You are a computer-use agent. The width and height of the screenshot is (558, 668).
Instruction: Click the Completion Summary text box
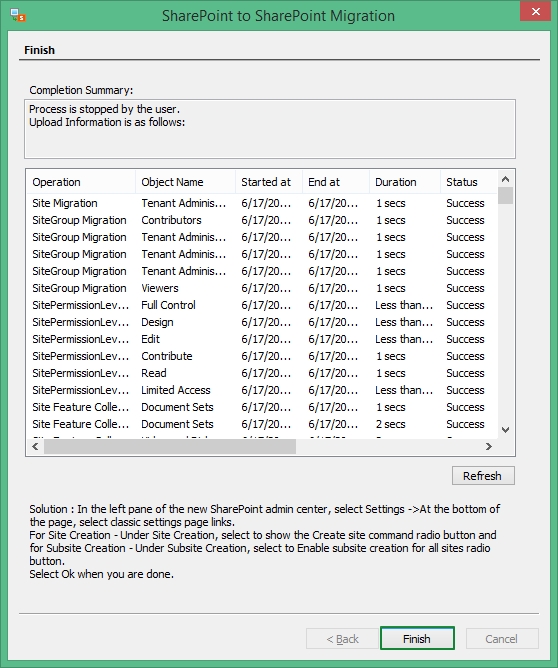click(x=270, y=129)
